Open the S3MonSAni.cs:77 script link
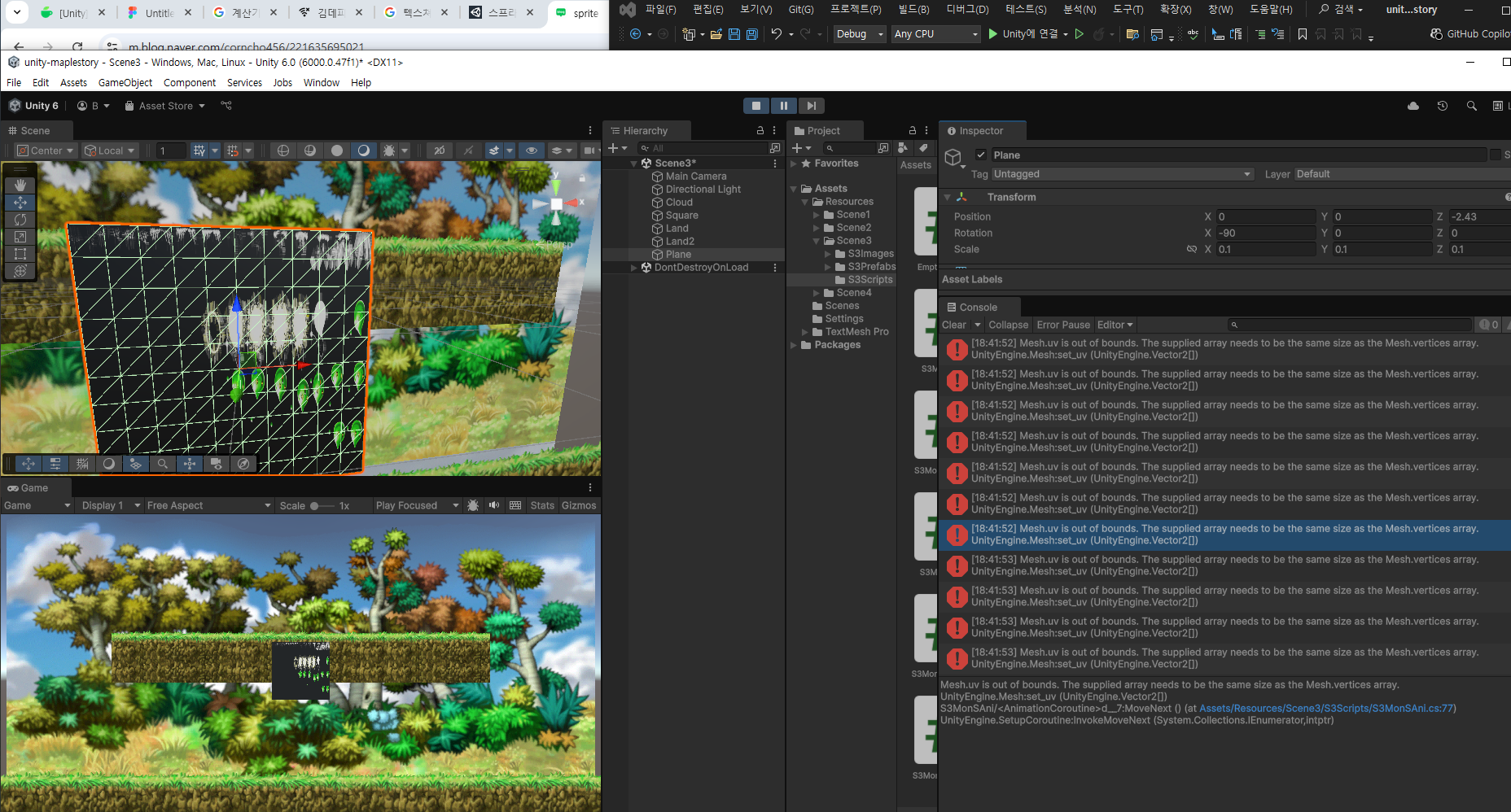The image size is (1511, 812). tap(1326, 709)
